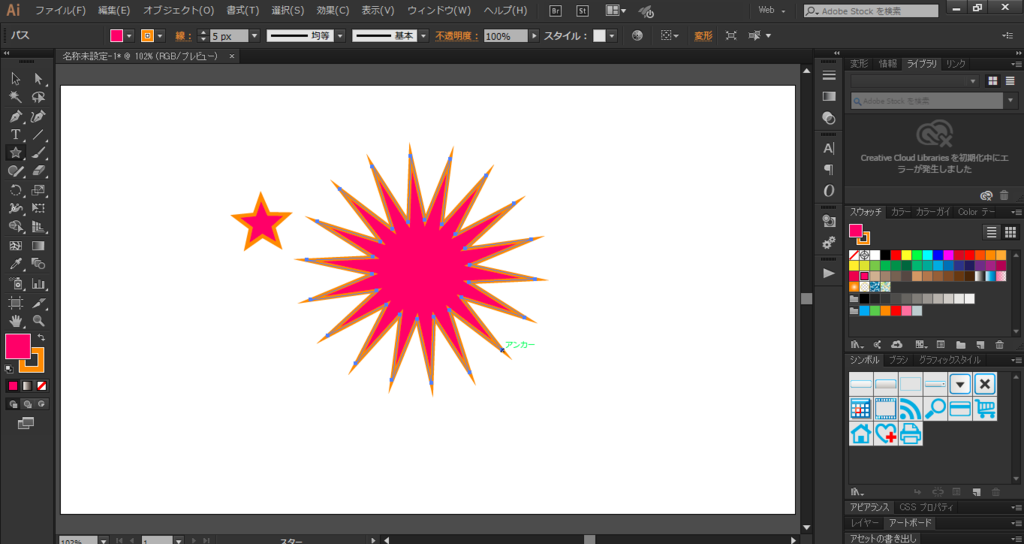Open variable width profile 均等 dropdown
Image resolution: width=1024 pixels, height=544 pixels.
(340, 36)
